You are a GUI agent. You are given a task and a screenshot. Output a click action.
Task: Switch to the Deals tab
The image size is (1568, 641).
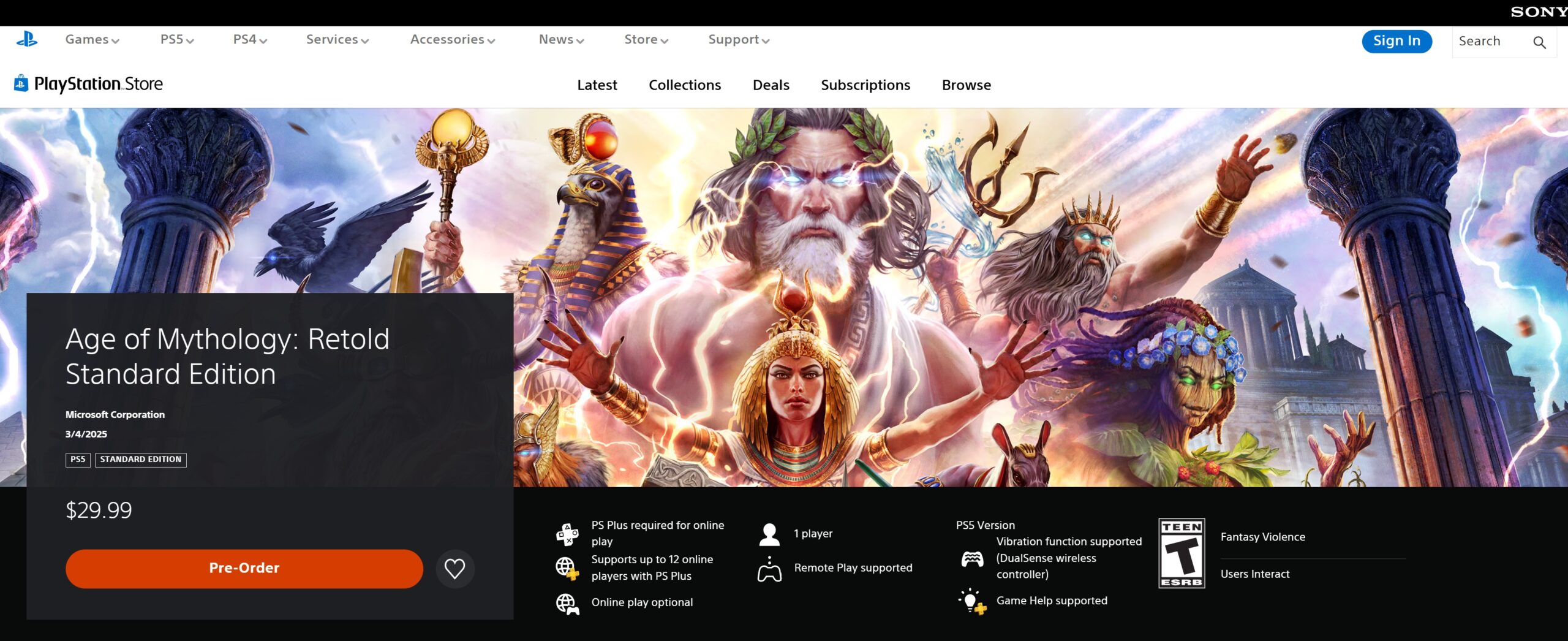coord(771,85)
